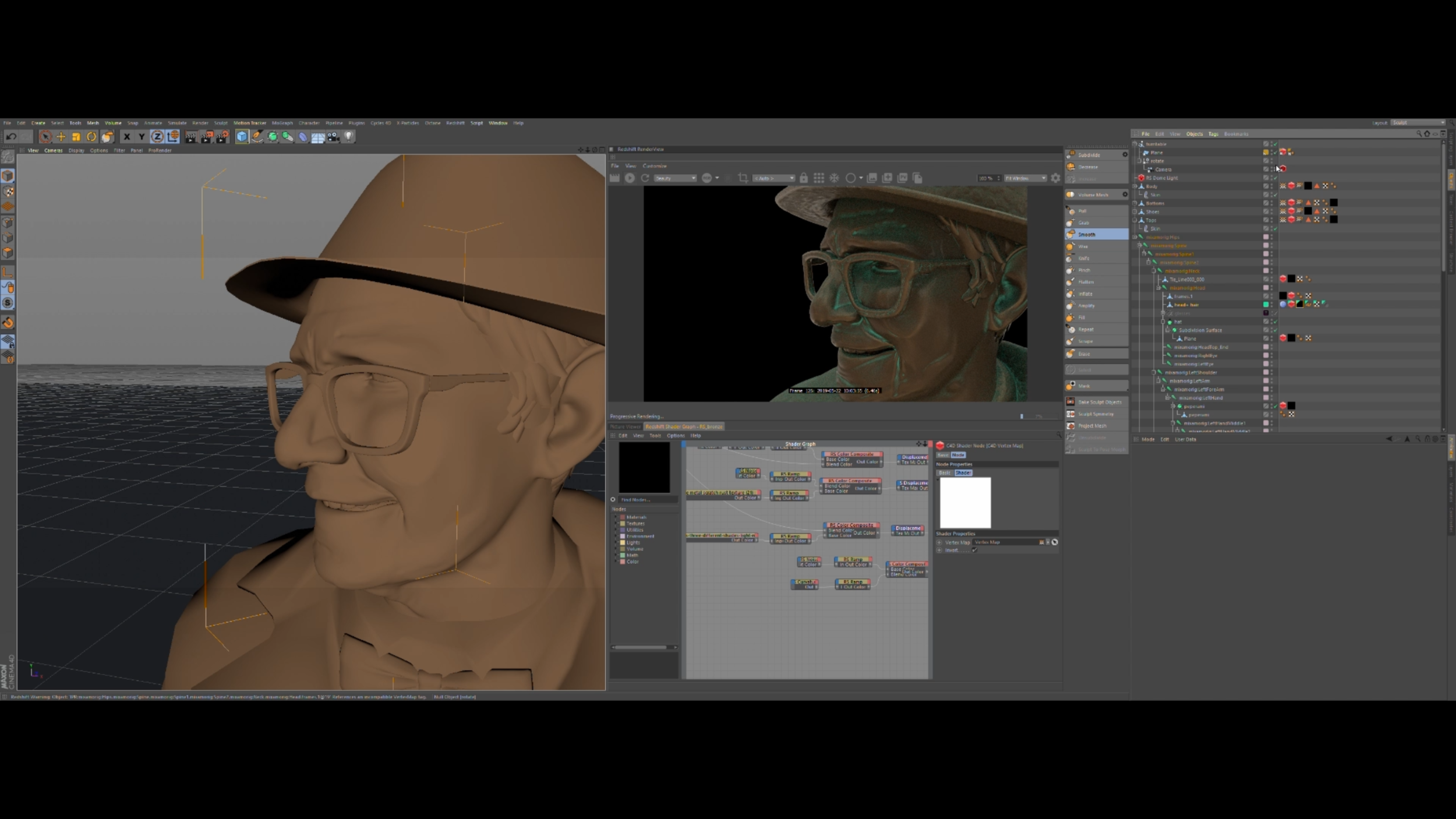Open the Beauty AOV dropdown
The height and width of the screenshot is (819, 1456).
coord(674,178)
